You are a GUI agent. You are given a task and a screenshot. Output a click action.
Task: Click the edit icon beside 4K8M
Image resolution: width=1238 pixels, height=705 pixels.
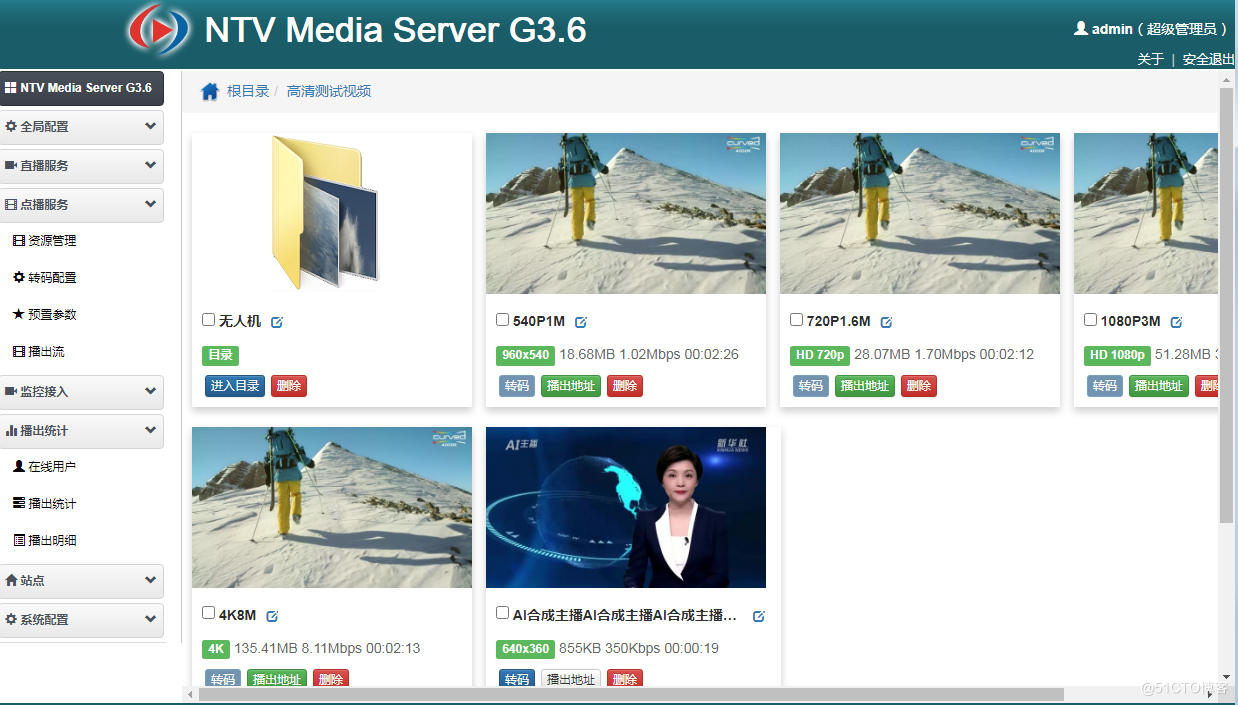pos(272,616)
